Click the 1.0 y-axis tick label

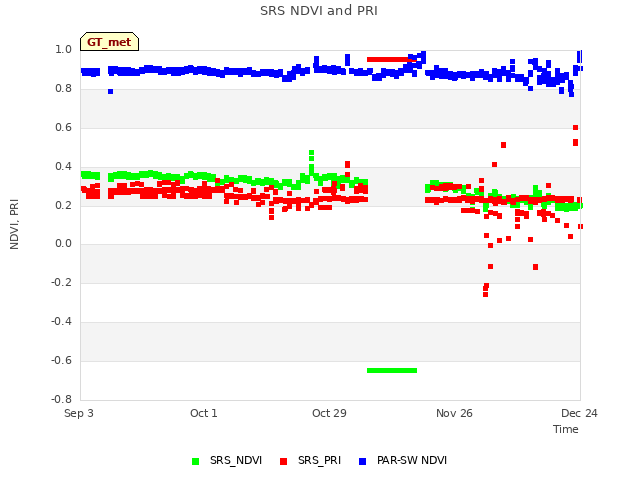(63, 50)
